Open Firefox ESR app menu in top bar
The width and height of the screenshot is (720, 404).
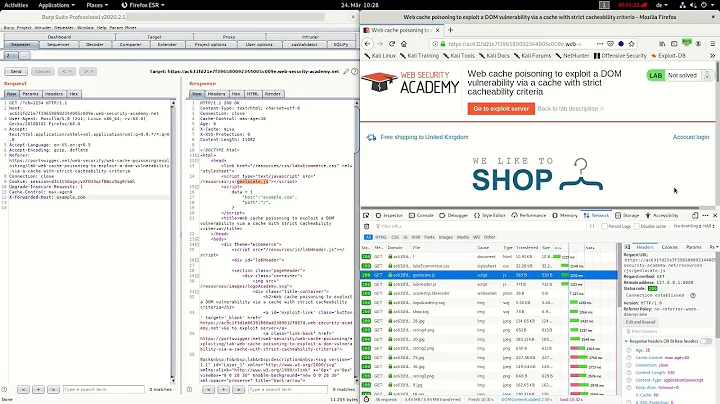coord(143,5)
